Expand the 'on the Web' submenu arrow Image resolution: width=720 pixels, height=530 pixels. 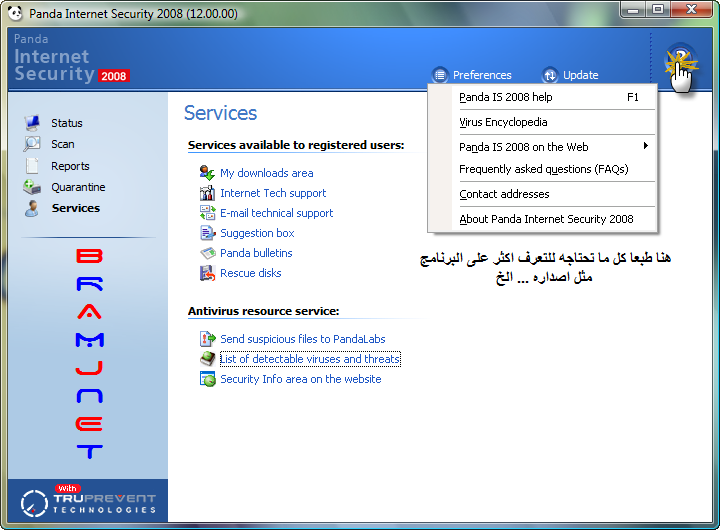[645, 146]
